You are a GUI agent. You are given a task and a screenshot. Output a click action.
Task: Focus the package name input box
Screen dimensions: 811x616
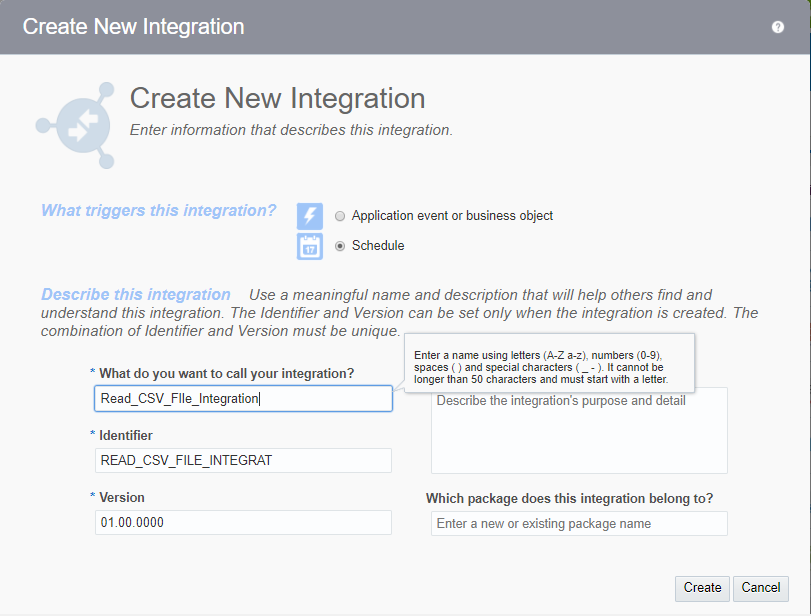[579, 523]
